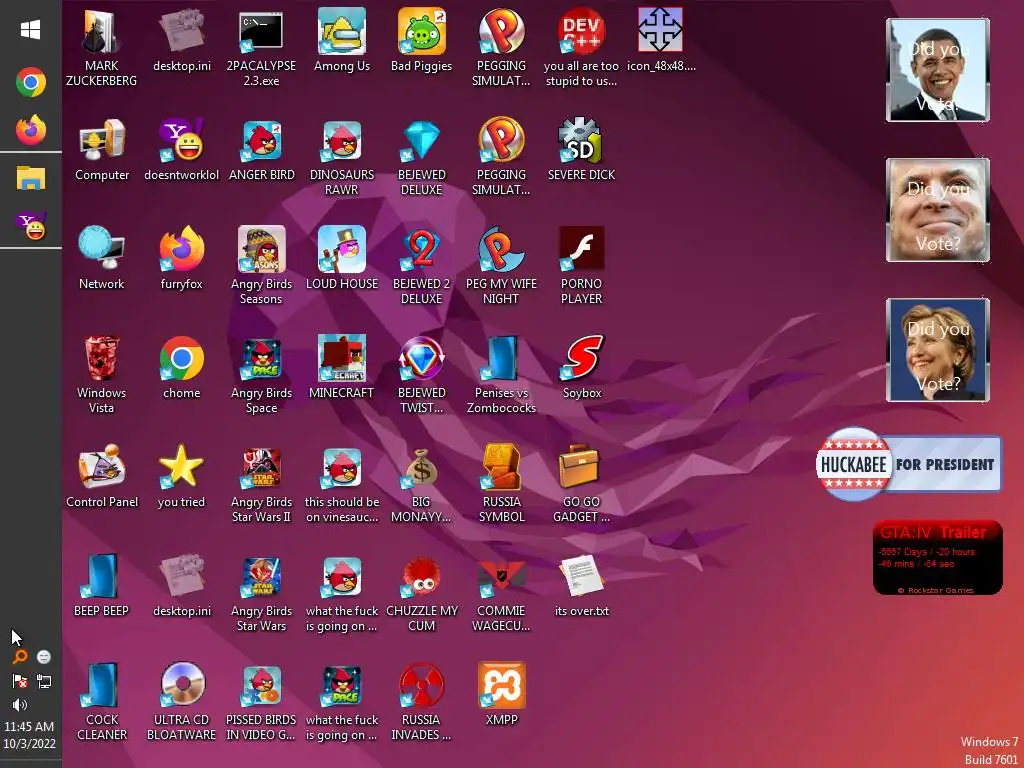Open the Control Panel icon
1024x768 pixels.
click(102, 476)
